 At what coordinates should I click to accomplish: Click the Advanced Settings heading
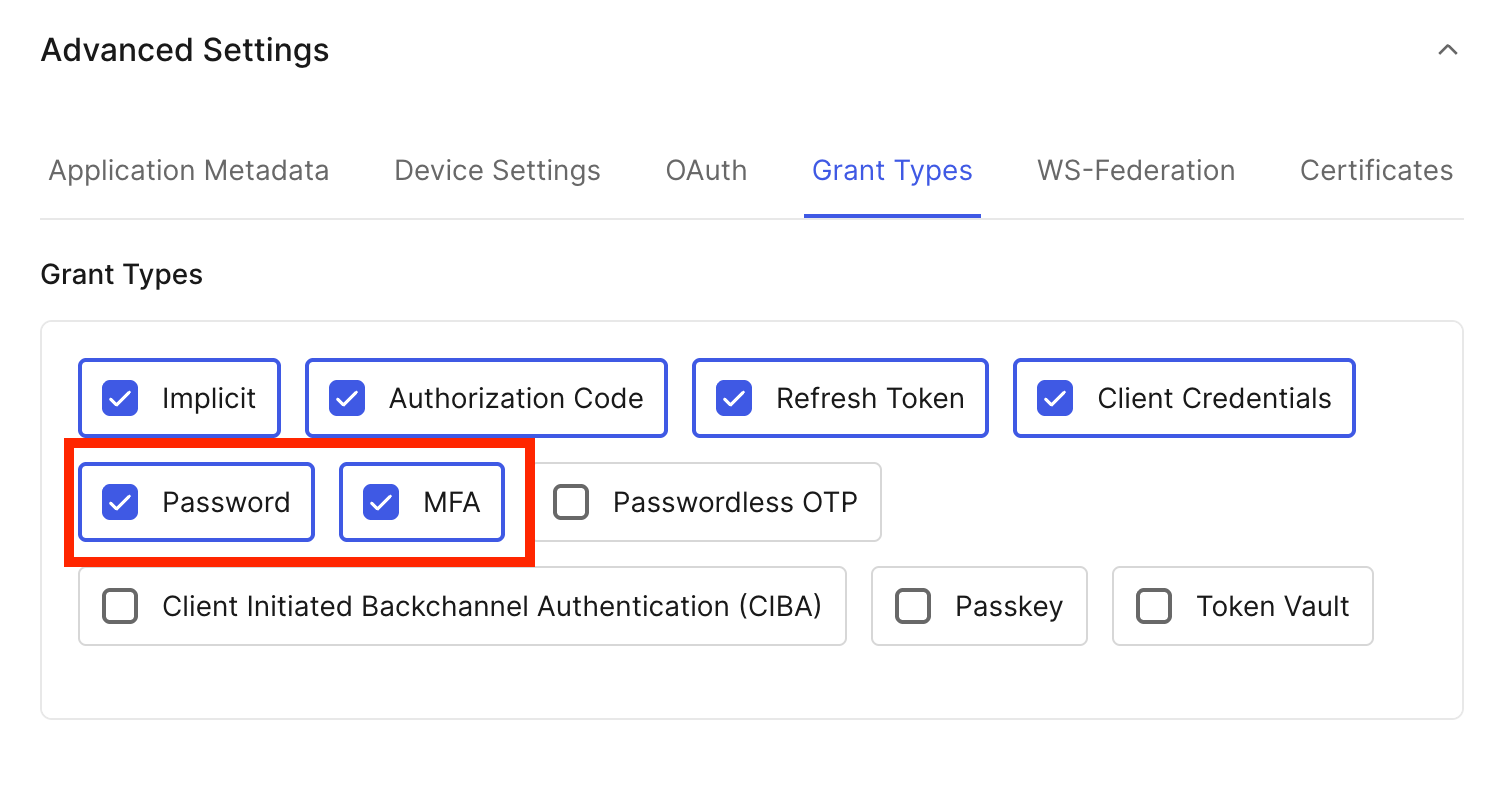click(185, 50)
